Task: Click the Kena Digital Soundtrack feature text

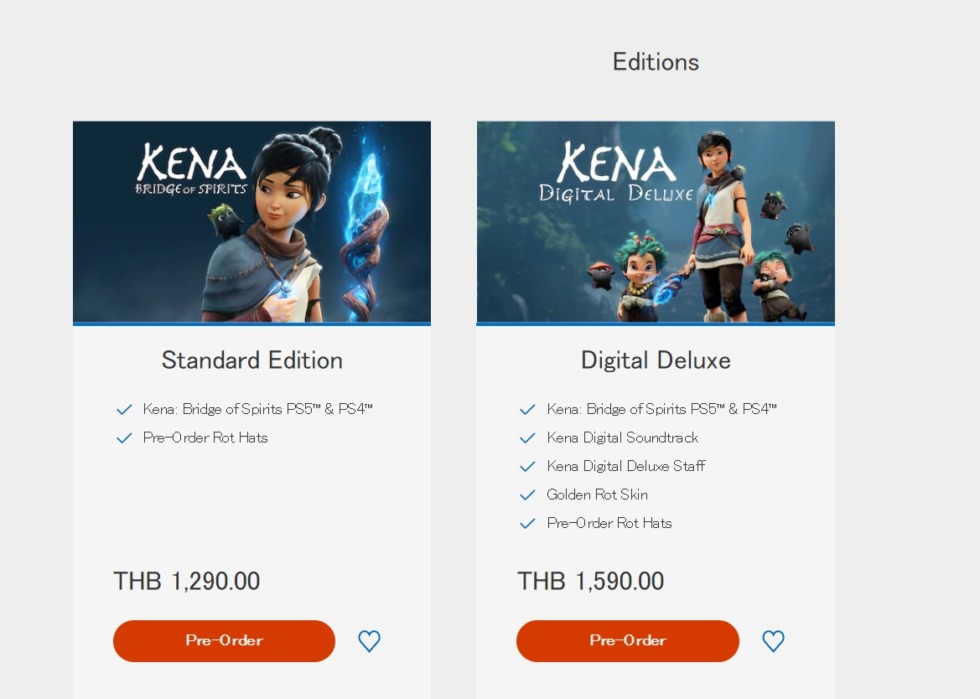Action: [x=622, y=438]
